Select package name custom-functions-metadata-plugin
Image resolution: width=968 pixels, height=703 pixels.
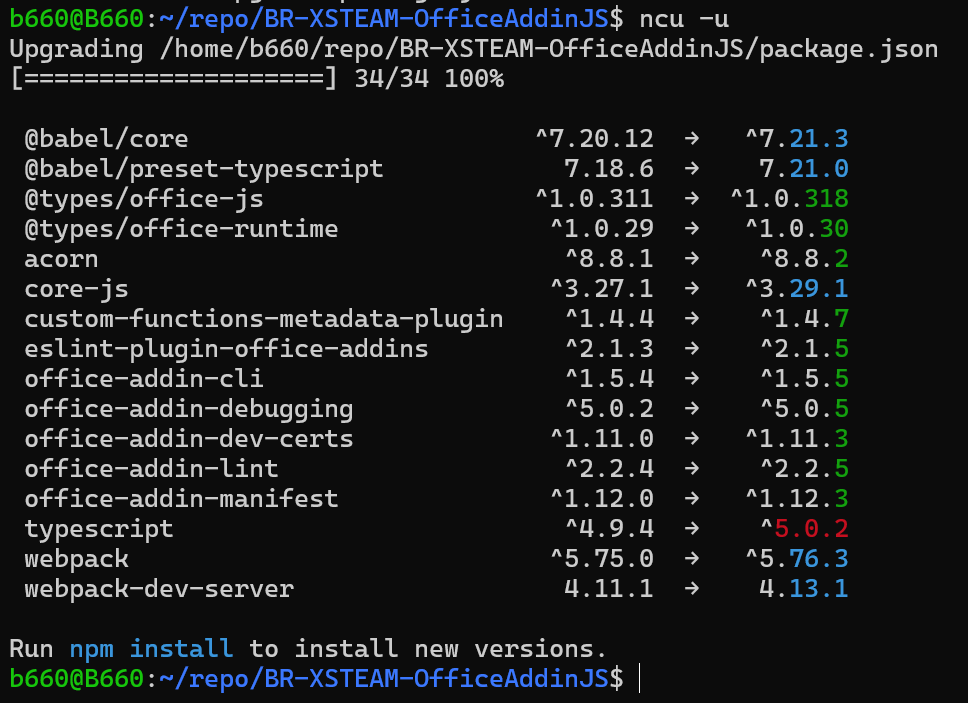click(264, 319)
